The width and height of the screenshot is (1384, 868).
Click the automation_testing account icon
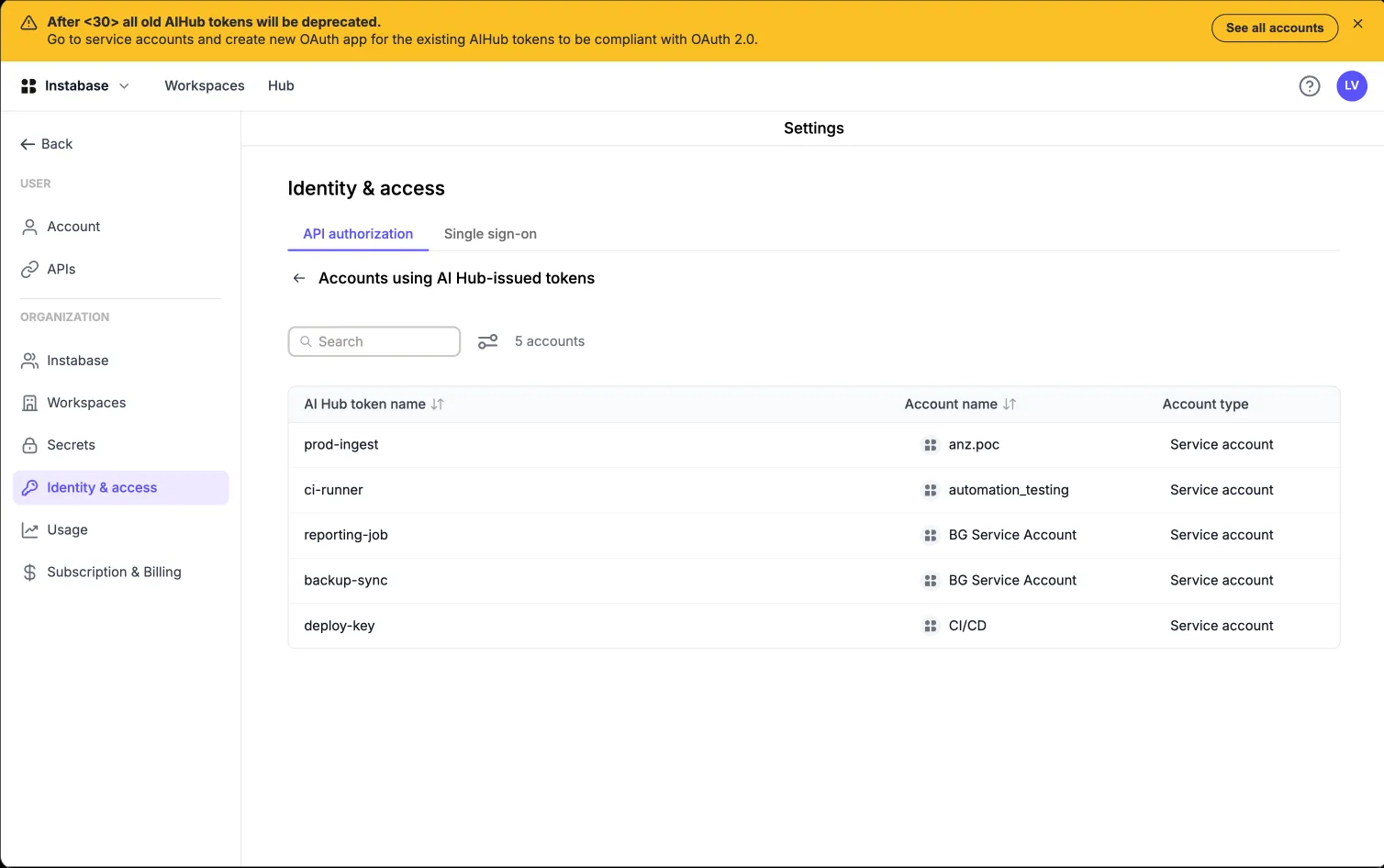click(x=930, y=490)
